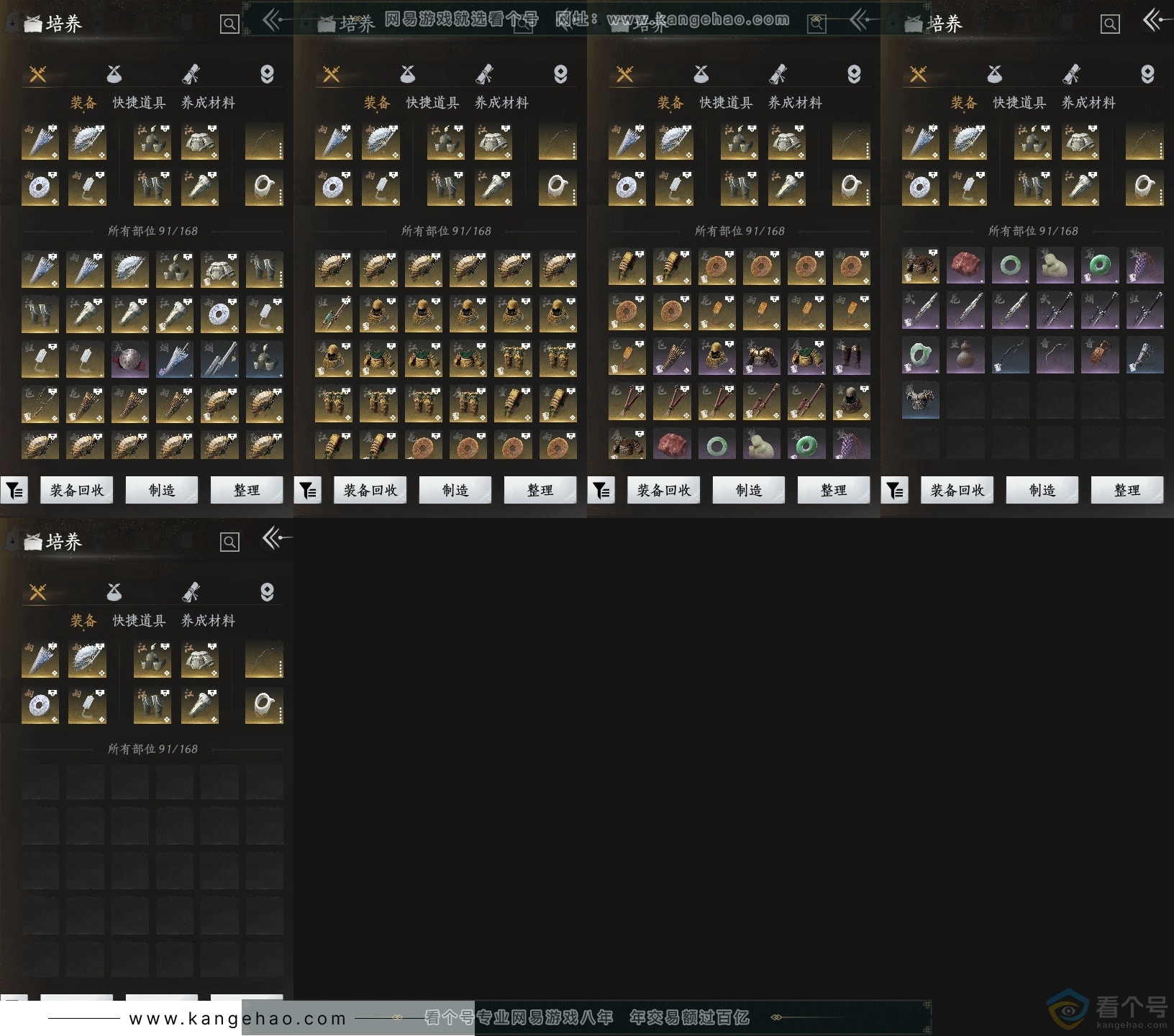Select scroll category icon in third panel
The image size is (1174, 1036).
click(778, 74)
